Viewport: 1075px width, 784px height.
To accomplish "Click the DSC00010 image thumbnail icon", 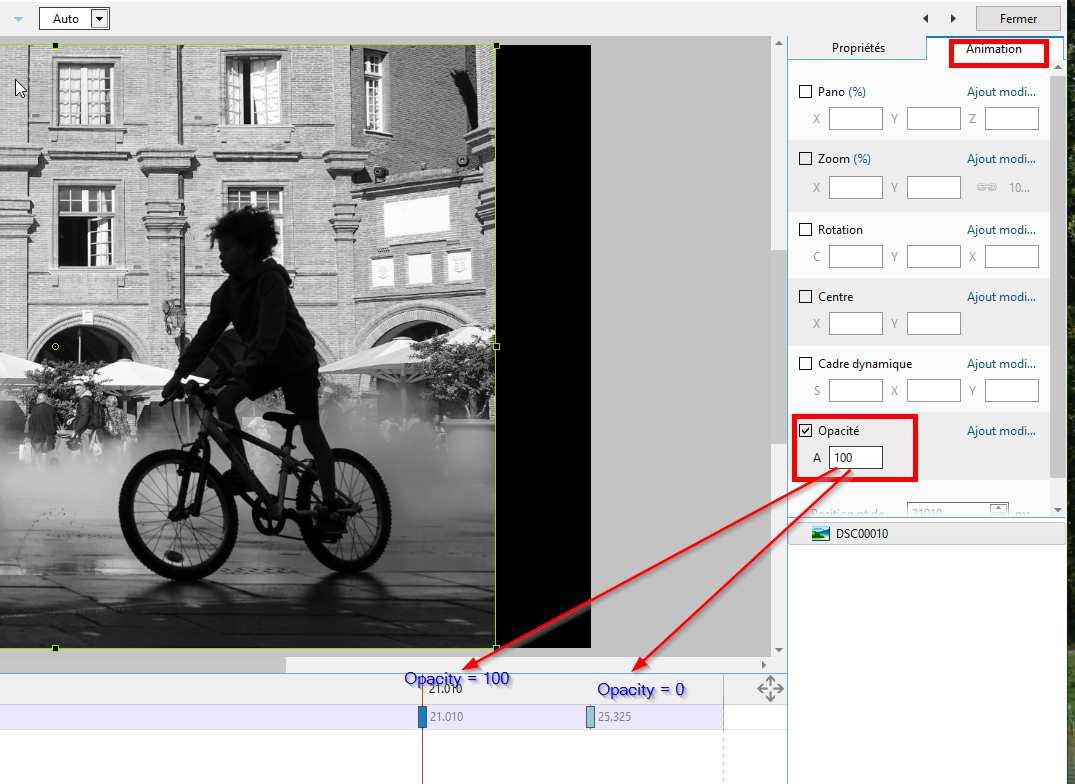I will click(x=821, y=534).
